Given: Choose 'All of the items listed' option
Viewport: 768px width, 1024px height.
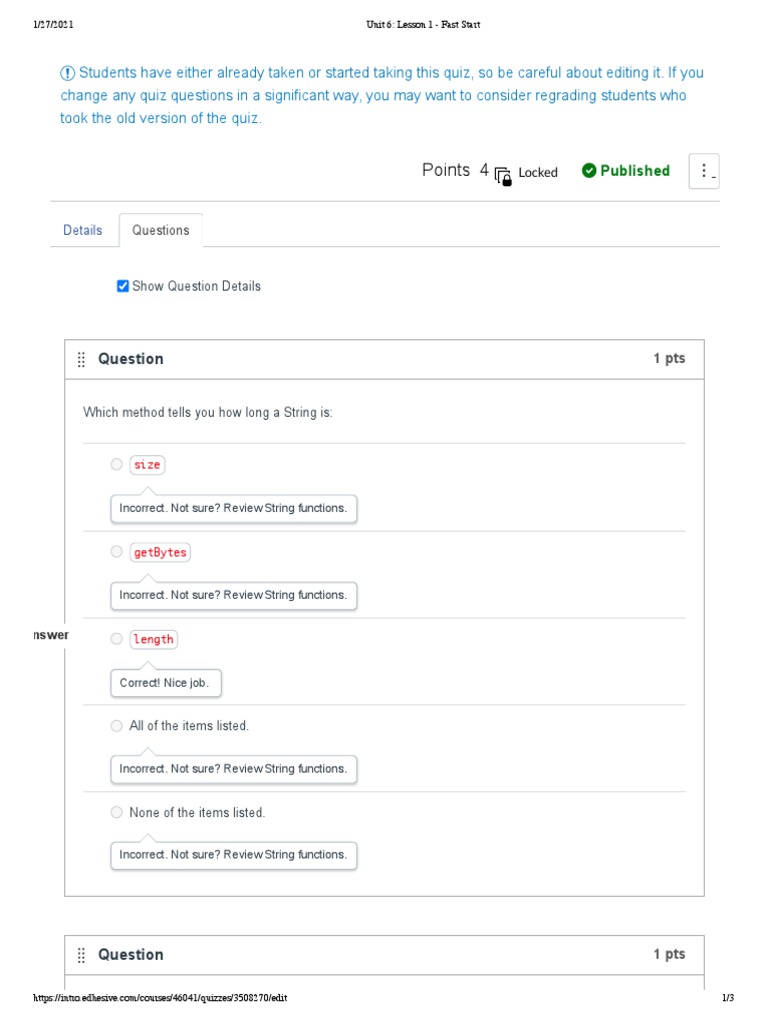Looking at the screenshot, I should [117, 726].
